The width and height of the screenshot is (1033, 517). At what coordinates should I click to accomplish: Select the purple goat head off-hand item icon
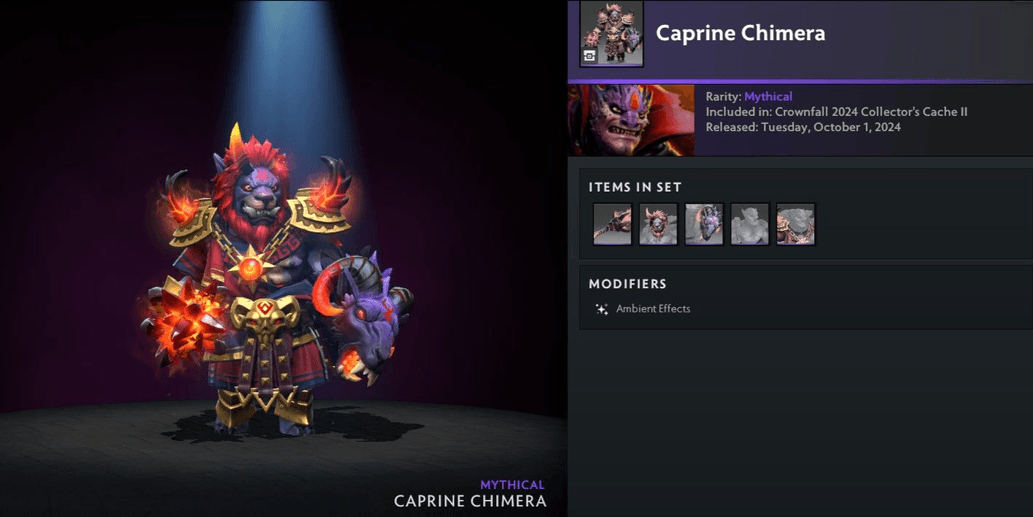pos(704,224)
